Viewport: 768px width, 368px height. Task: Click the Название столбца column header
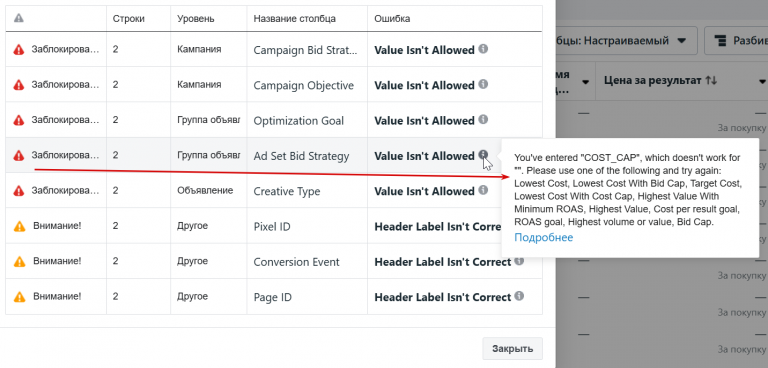click(x=294, y=19)
